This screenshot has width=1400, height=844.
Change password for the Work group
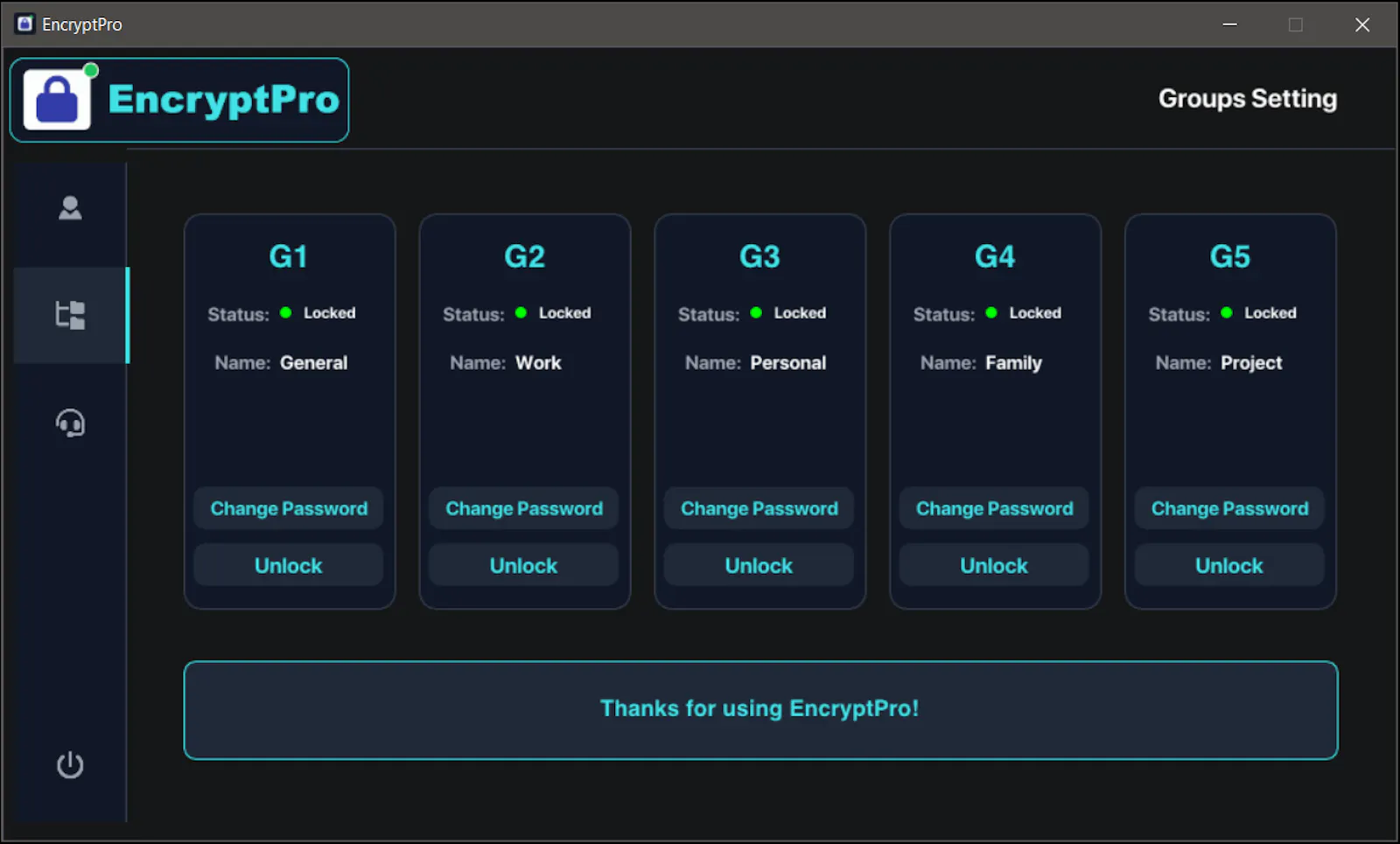tap(524, 508)
